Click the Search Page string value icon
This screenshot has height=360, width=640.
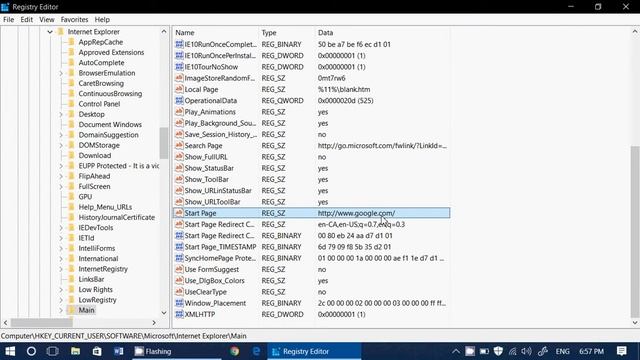tap(179, 145)
